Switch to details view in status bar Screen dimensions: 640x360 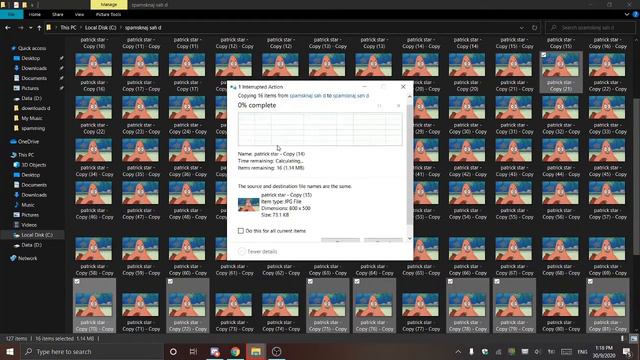coord(622,338)
